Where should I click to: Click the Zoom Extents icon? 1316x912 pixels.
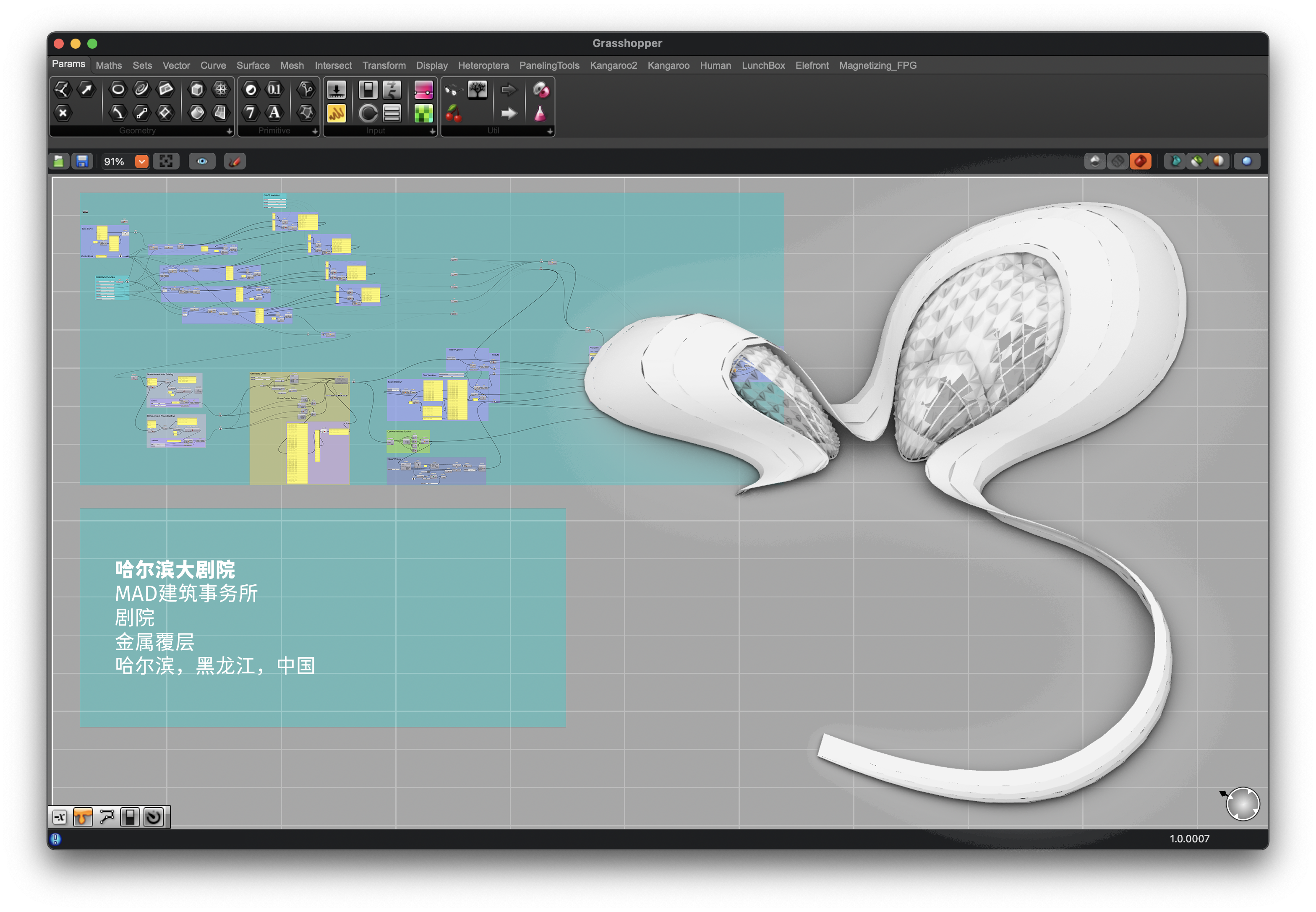166,162
